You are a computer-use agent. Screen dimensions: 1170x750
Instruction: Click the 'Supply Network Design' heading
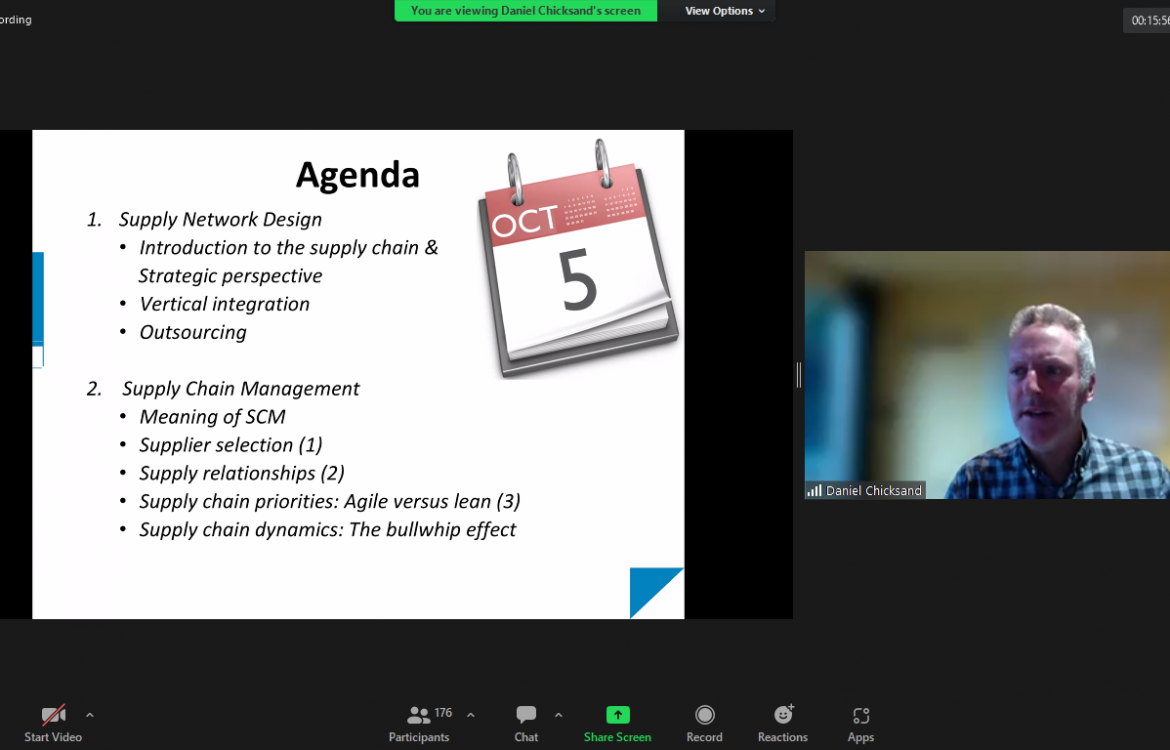coord(220,219)
